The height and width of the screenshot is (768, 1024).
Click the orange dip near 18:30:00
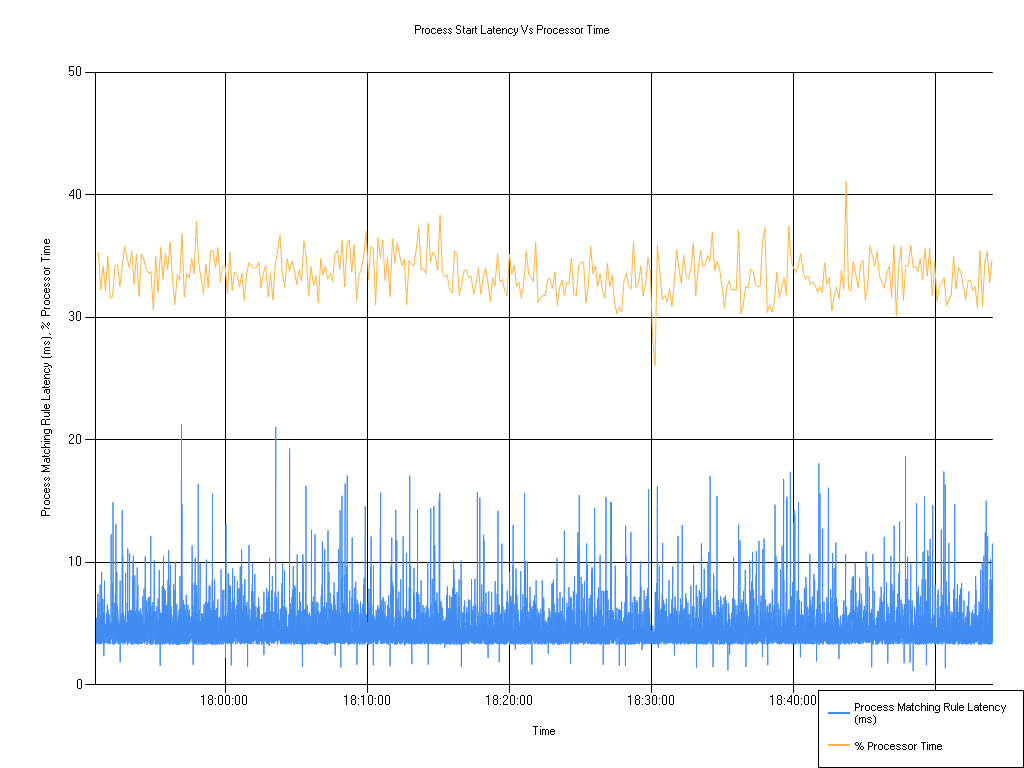(x=656, y=362)
